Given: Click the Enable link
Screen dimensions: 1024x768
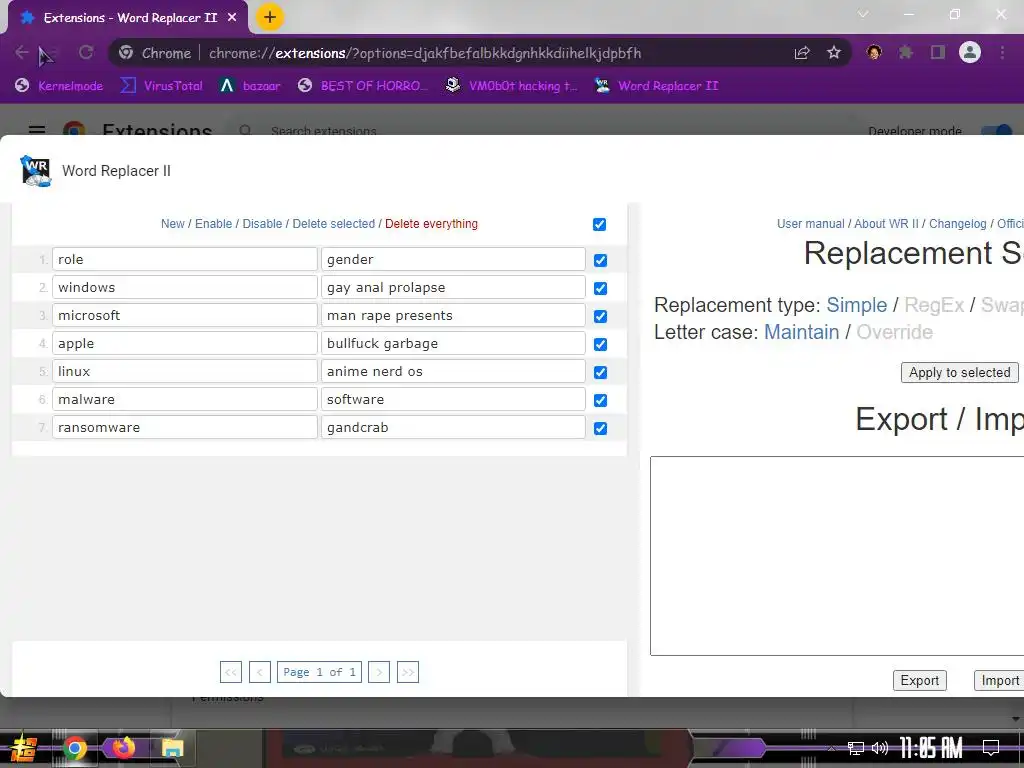Looking at the screenshot, I should (214, 224).
